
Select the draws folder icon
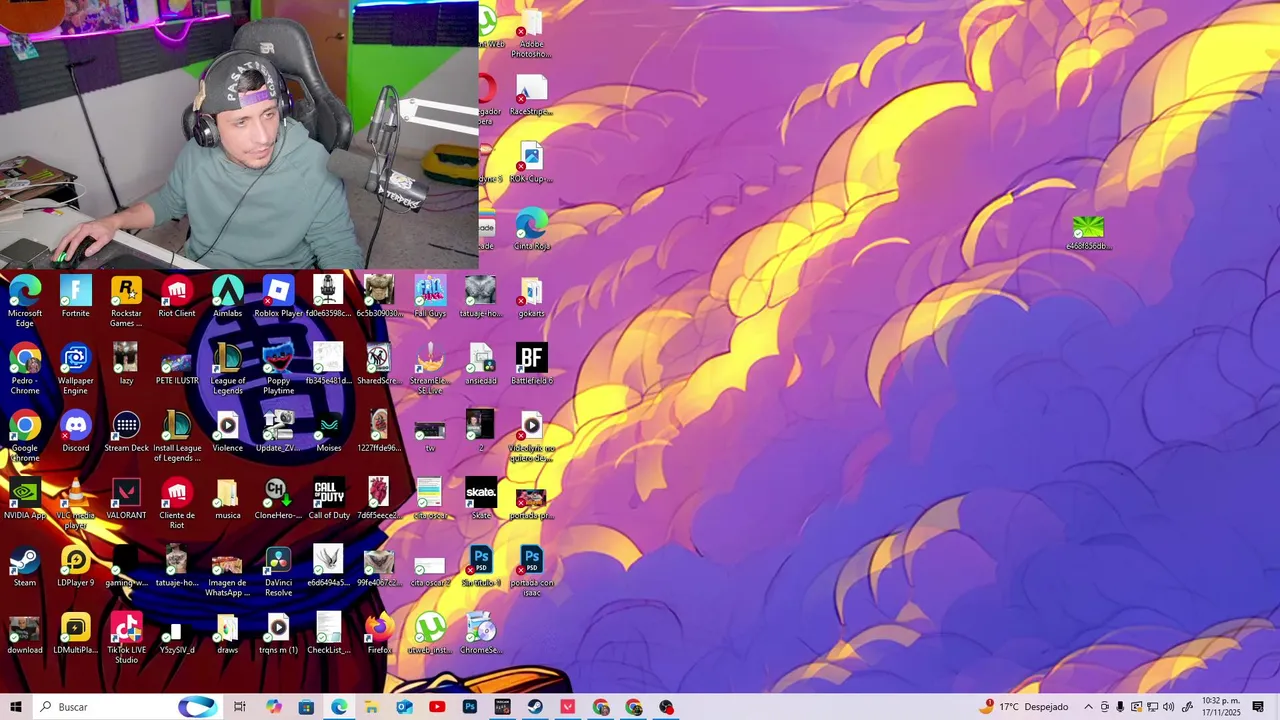228,633
